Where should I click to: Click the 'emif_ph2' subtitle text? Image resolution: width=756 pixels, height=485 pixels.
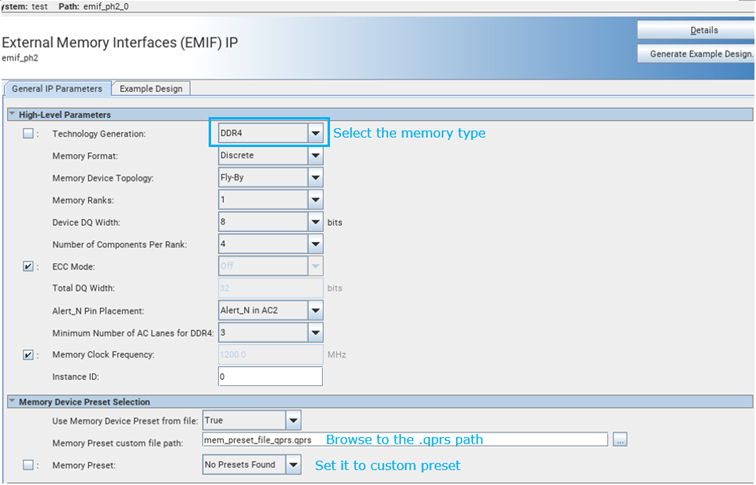click(x=20, y=58)
